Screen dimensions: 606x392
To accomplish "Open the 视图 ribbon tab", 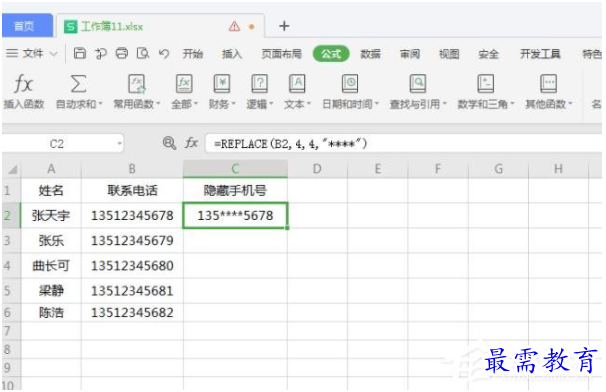I will click(x=449, y=53).
